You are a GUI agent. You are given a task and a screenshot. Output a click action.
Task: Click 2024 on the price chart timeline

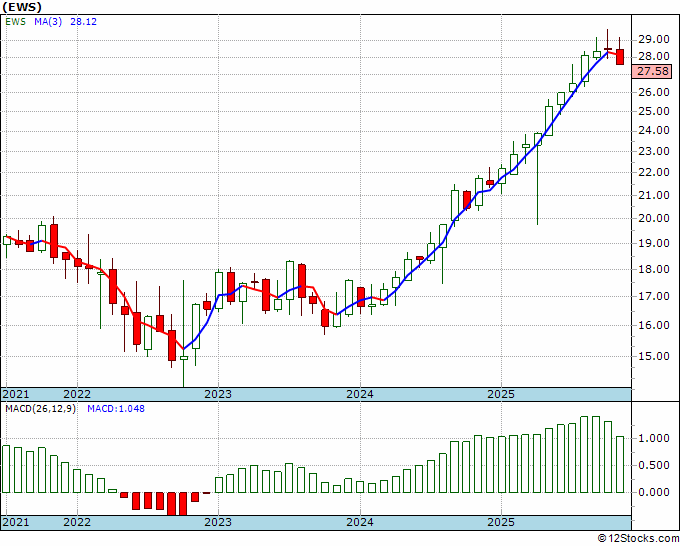[360, 394]
